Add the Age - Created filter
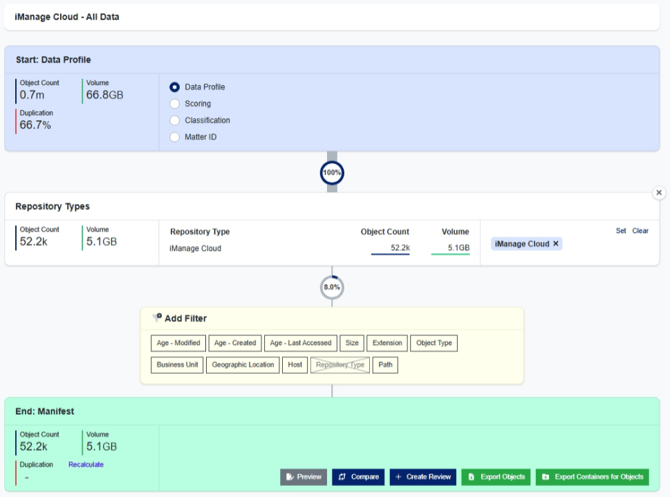 pyautogui.click(x=235, y=343)
